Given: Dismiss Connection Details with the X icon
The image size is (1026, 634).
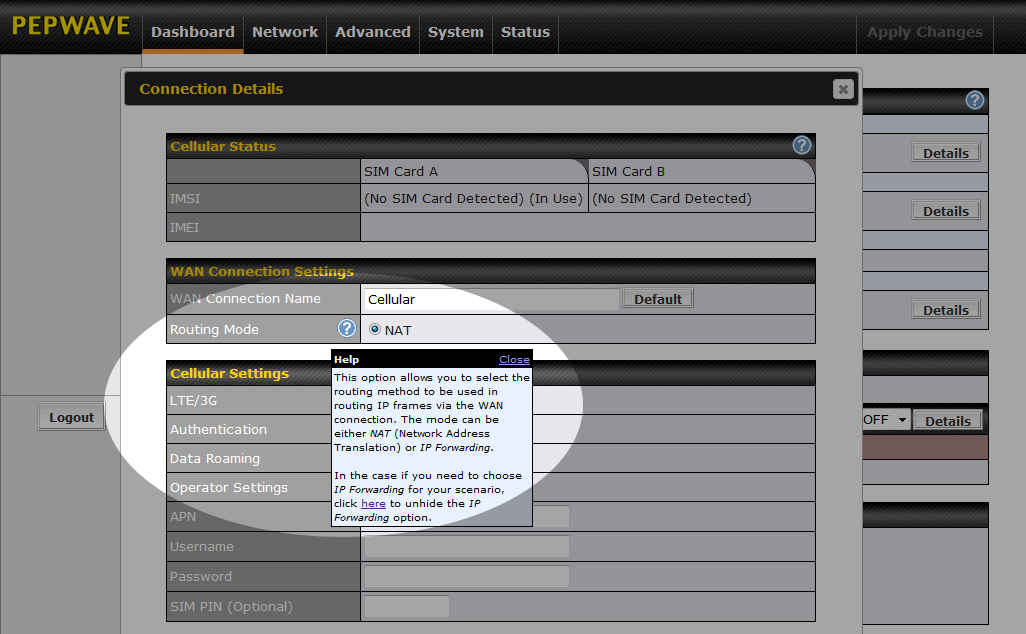Looking at the screenshot, I should [x=843, y=88].
